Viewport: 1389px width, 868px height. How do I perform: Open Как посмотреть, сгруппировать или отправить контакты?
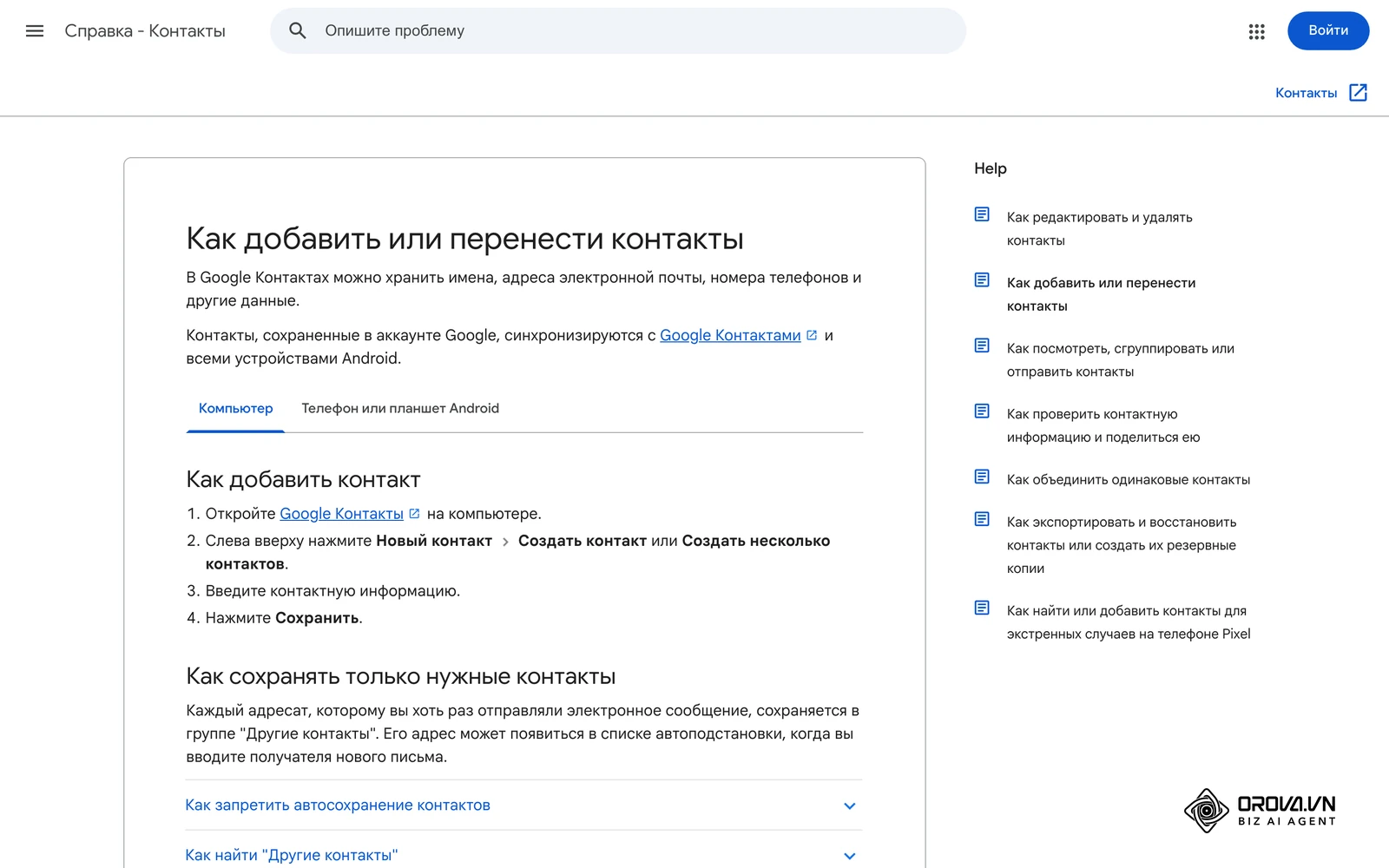coord(1121,360)
